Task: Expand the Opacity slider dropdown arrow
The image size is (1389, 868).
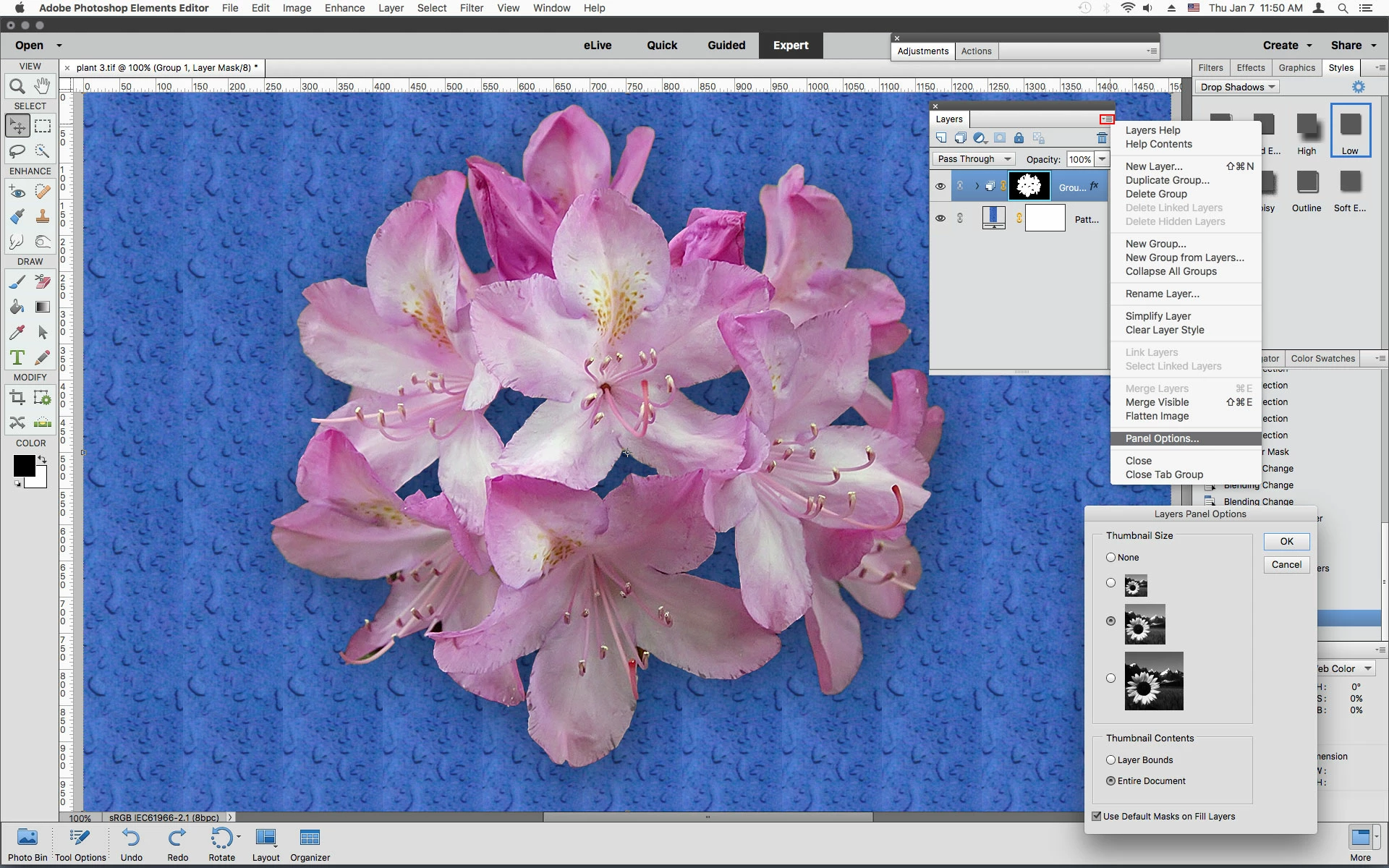Action: pos(1102,159)
